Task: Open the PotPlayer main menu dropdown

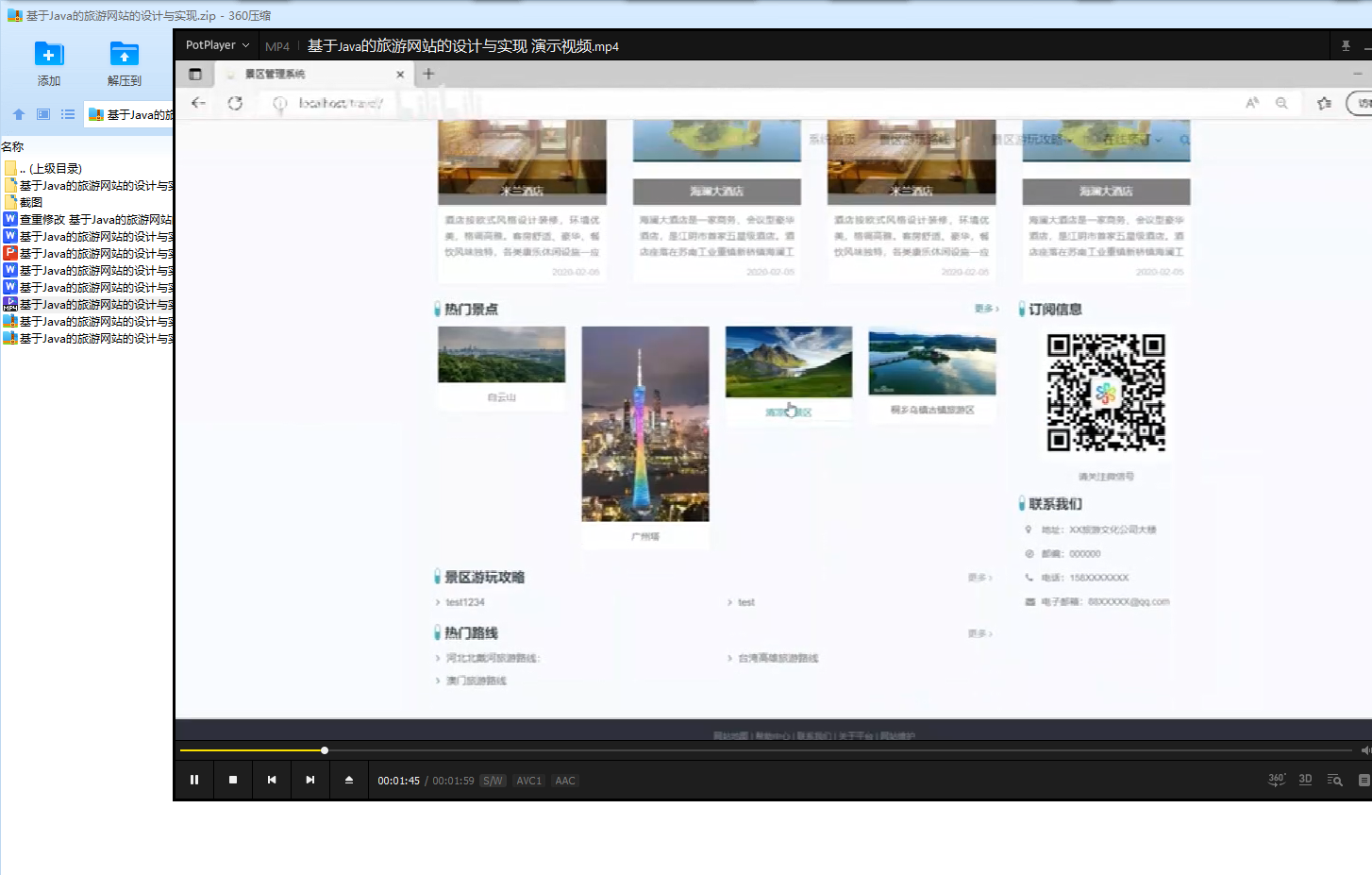Action: (218, 45)
